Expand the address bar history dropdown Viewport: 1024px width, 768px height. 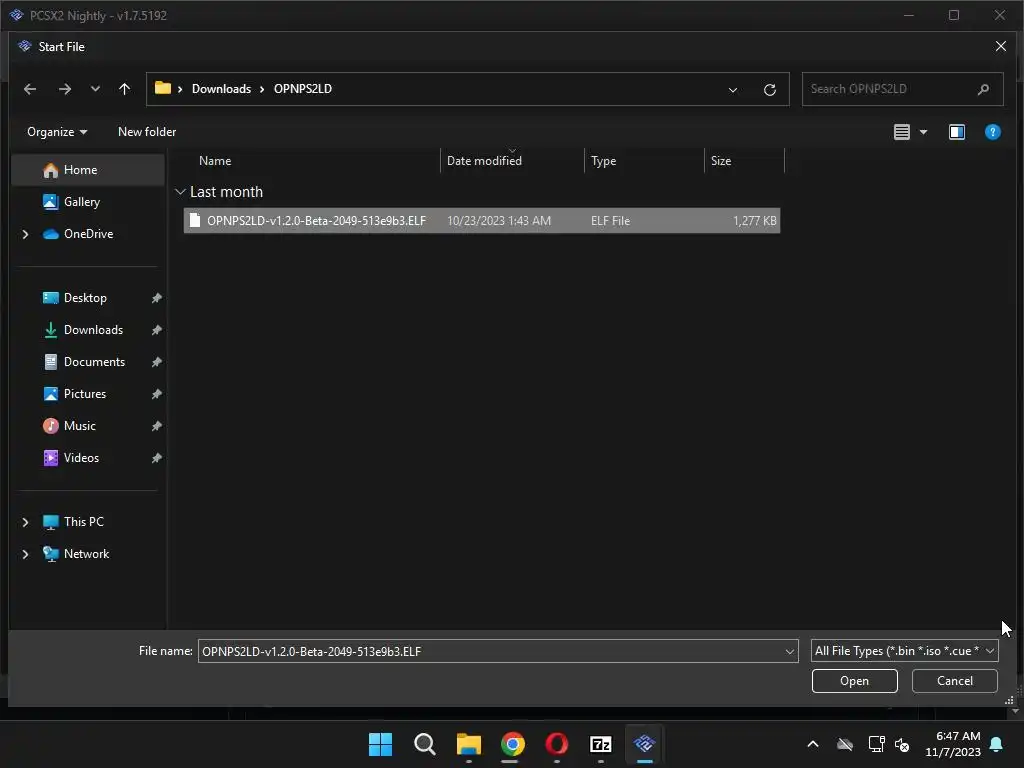point(733,89)
